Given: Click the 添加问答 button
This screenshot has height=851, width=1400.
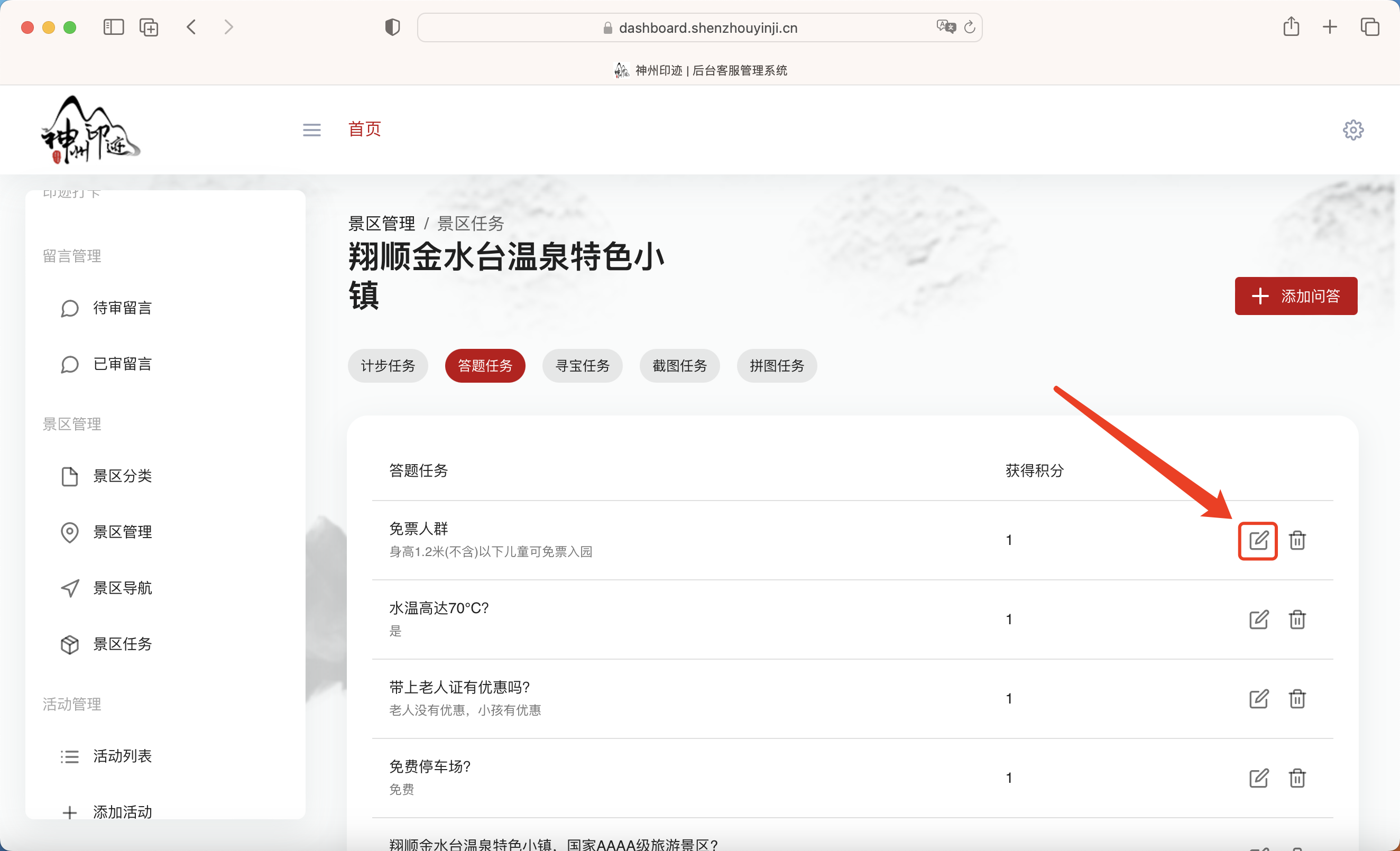Looking at the screenshot, I should (x=1295, y=296).
